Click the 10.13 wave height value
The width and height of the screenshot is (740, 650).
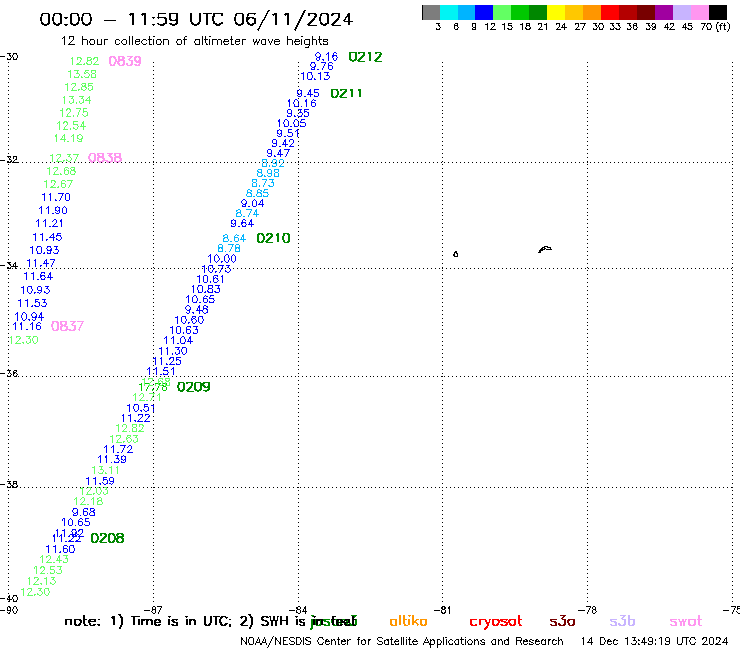click(315, 76)
